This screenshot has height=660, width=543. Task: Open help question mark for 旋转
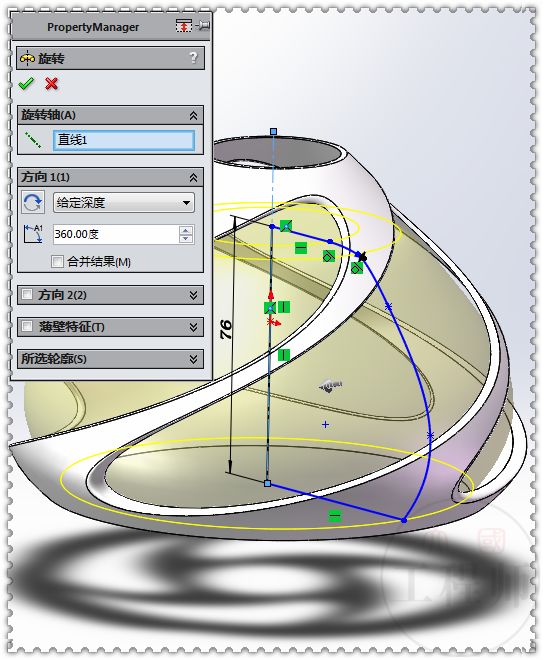tap(193, 58)
